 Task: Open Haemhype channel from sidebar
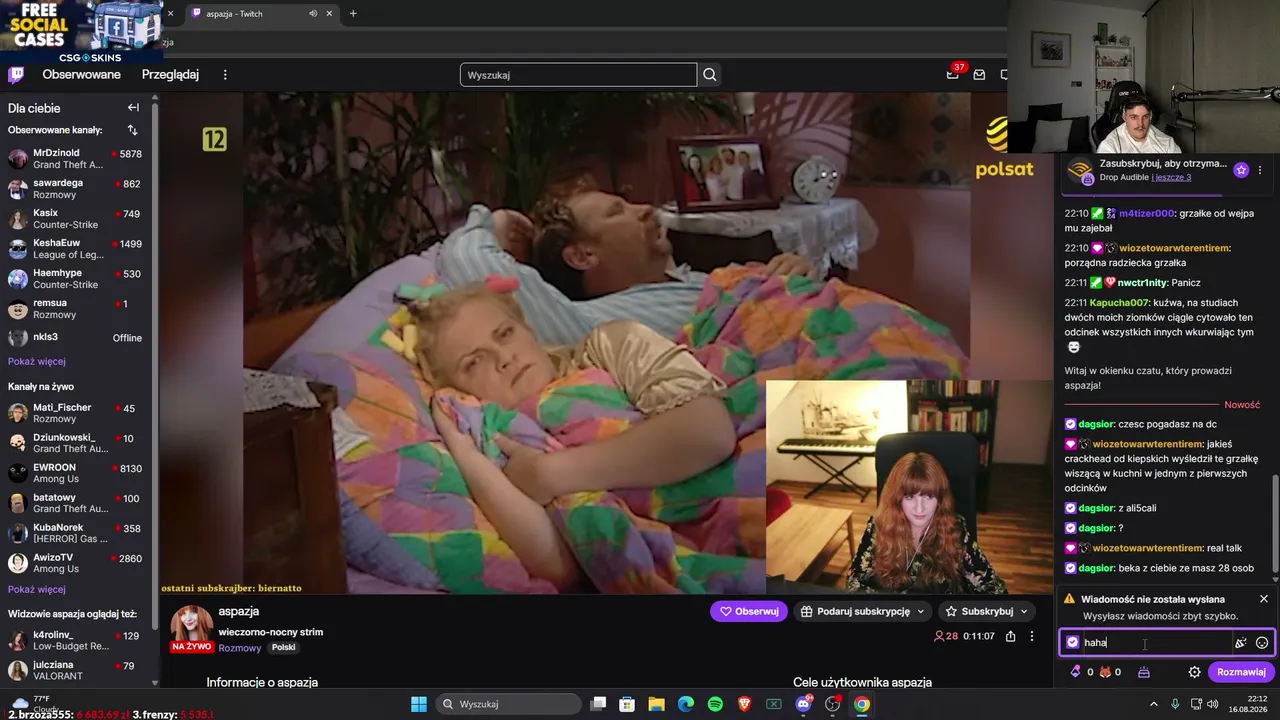(76, 279)
